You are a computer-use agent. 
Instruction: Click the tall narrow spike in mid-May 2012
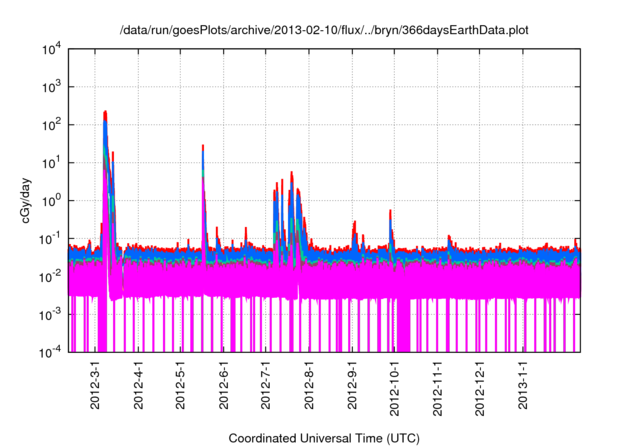(203, 148)
